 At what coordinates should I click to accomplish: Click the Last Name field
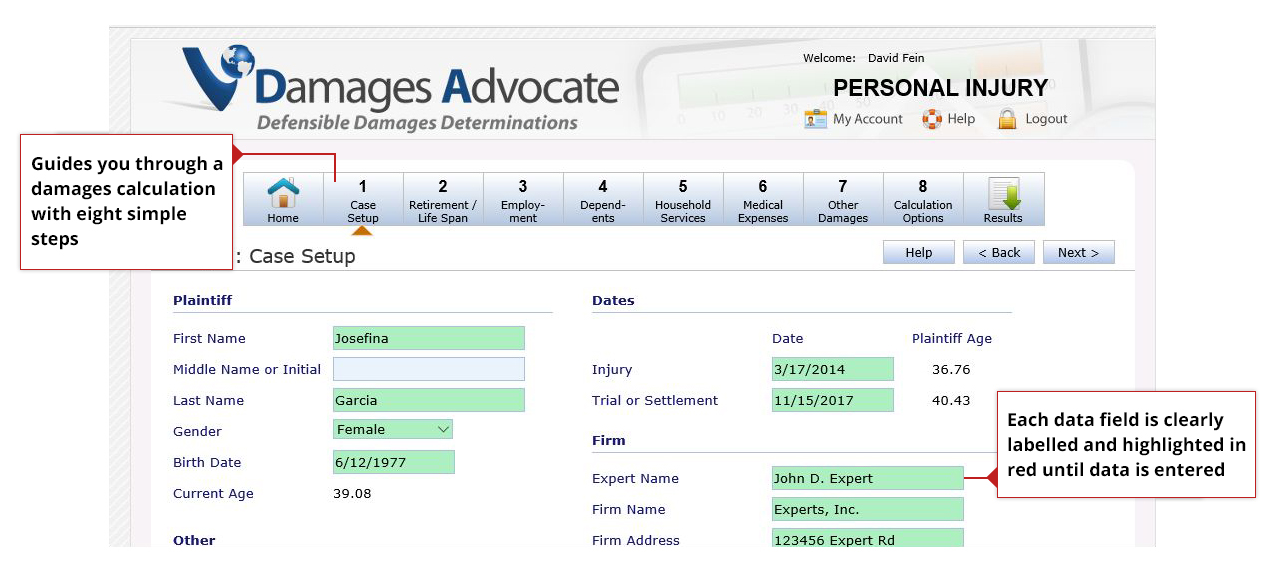pos(429,400)
